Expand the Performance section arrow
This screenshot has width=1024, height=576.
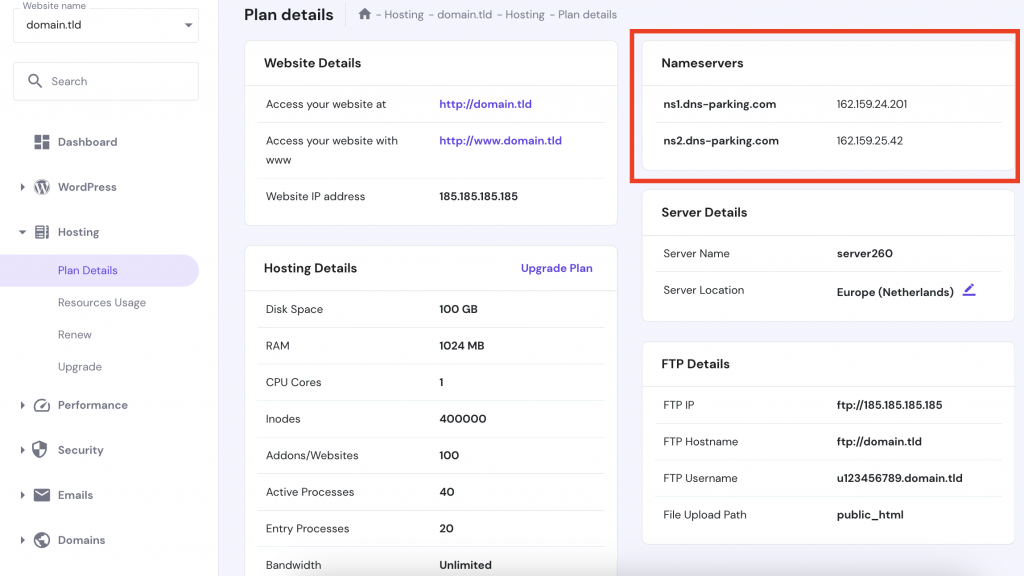pyautogui.click(x=23, y=405)
